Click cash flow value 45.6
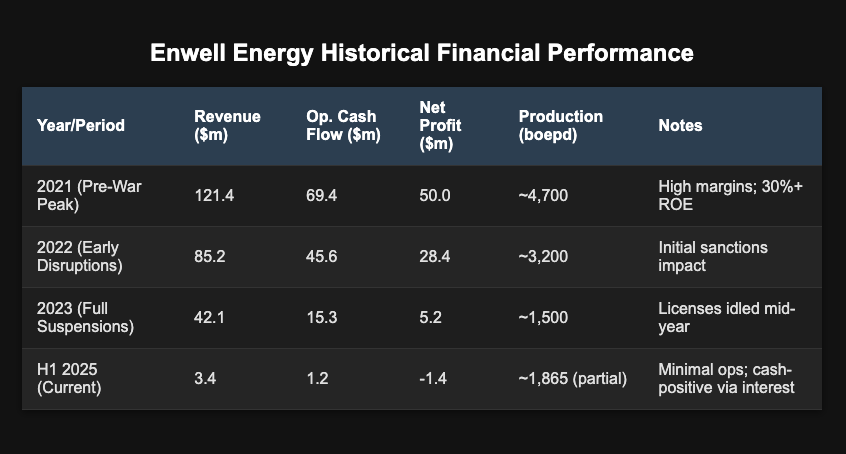Screen dimensions: 846x454 [x=322, y=256]
